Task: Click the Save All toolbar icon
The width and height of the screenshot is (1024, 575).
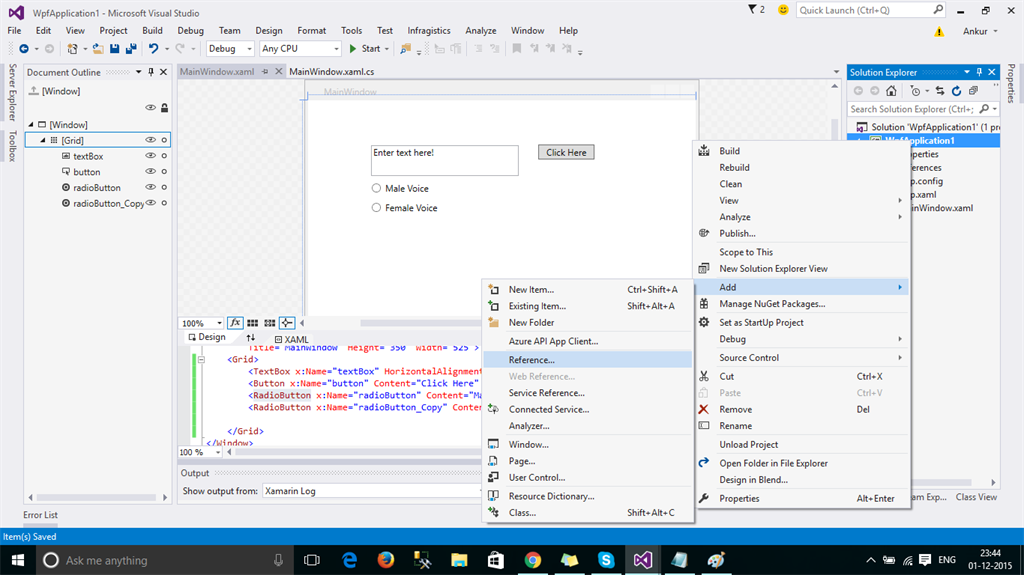Action: point(131,48)
